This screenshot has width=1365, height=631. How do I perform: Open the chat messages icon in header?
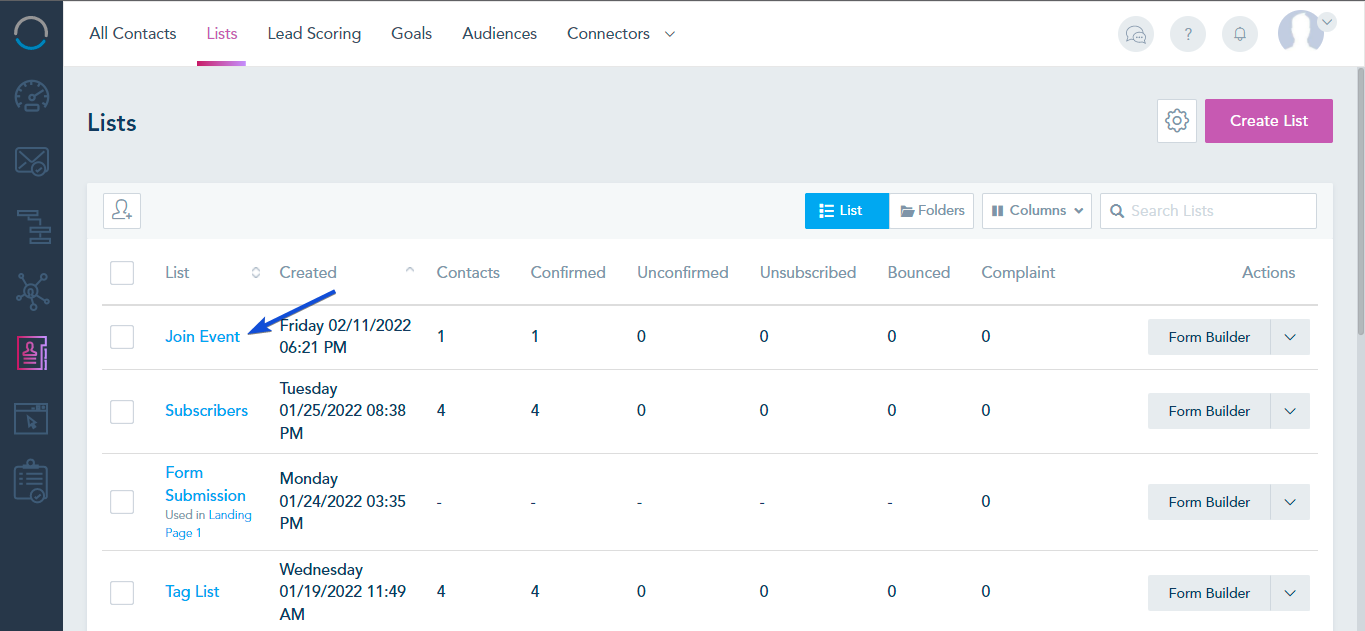point(1136,34)
